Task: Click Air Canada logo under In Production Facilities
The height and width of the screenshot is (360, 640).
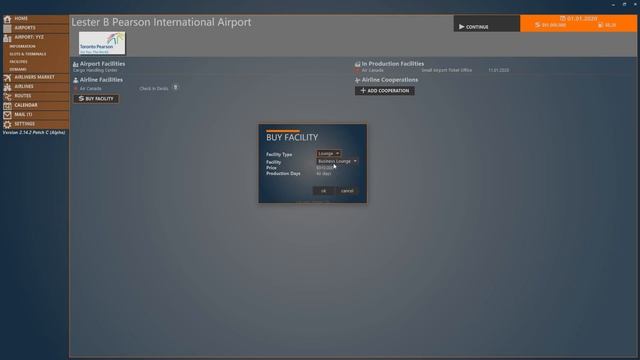Action: [x=358, y=71]
